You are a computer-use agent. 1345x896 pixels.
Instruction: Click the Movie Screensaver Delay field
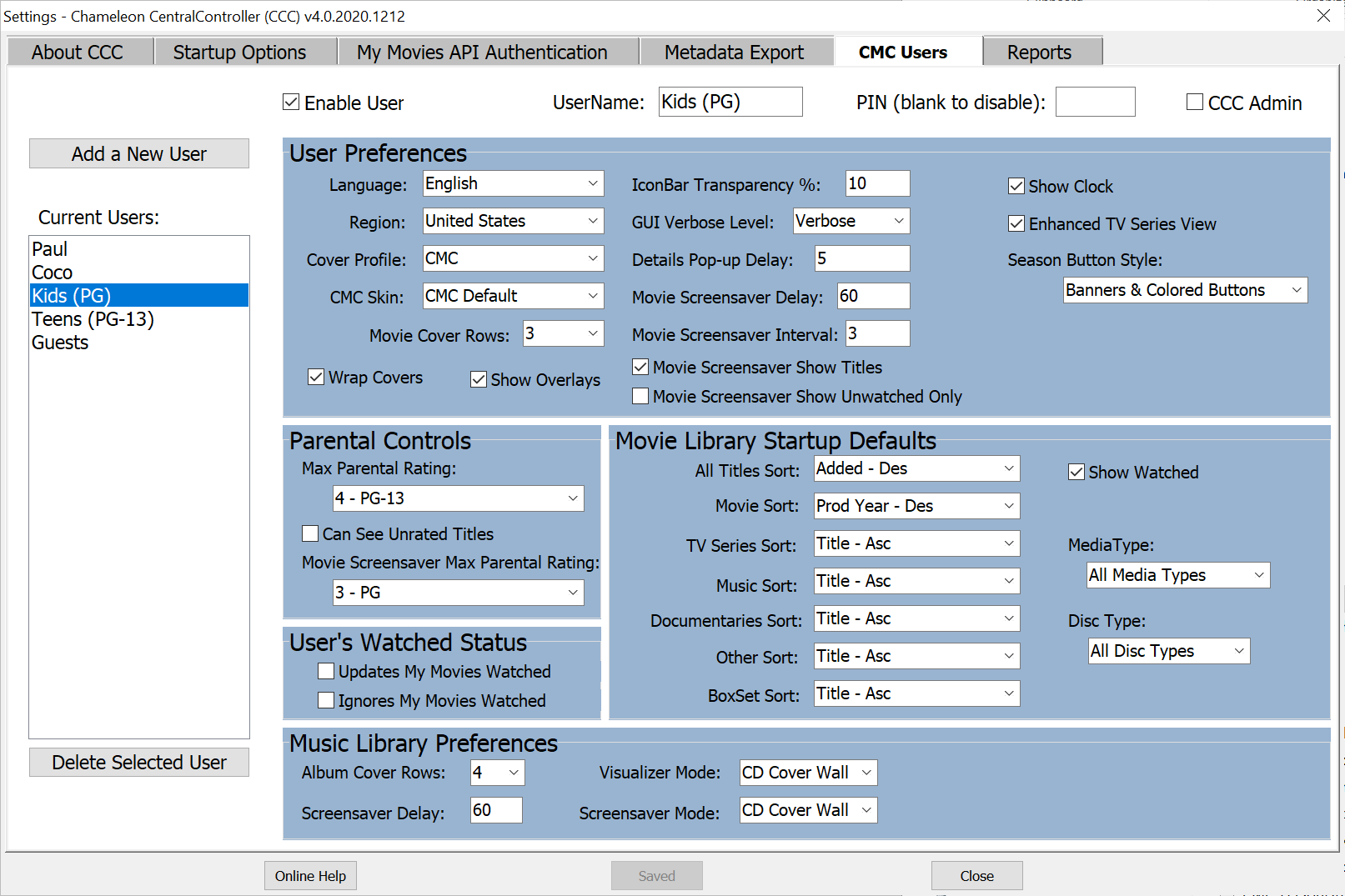tap(873, 296)
